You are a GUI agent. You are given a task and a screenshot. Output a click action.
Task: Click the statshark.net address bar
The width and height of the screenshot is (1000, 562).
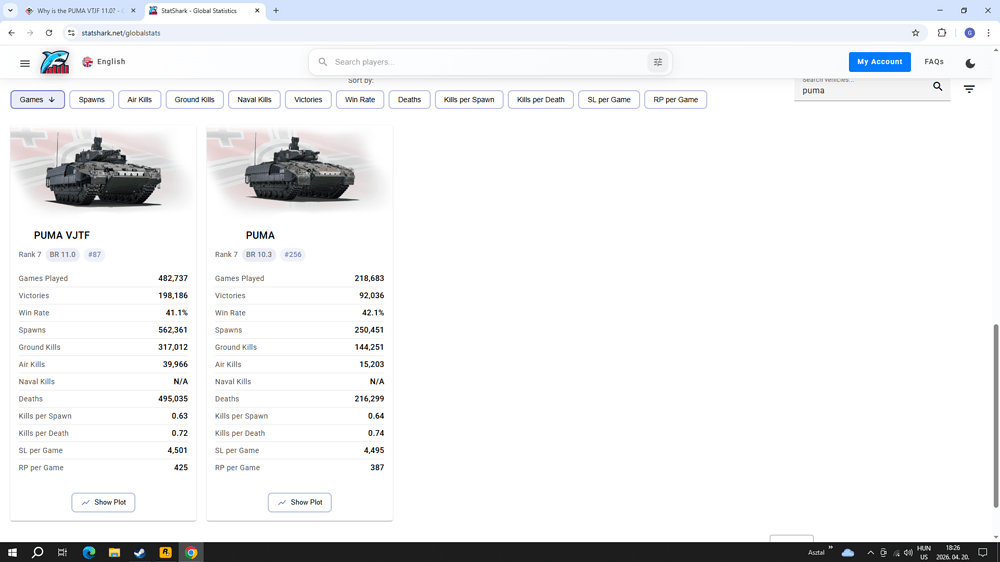(491, 33)
